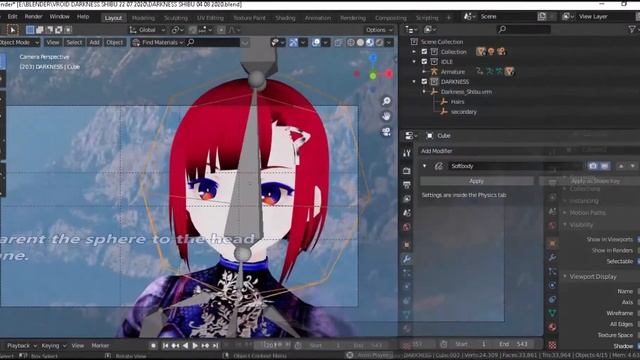Collapse the IDLE collection
Screen dimensions: 640x360
pyautogui.click(x=414, y=62)
